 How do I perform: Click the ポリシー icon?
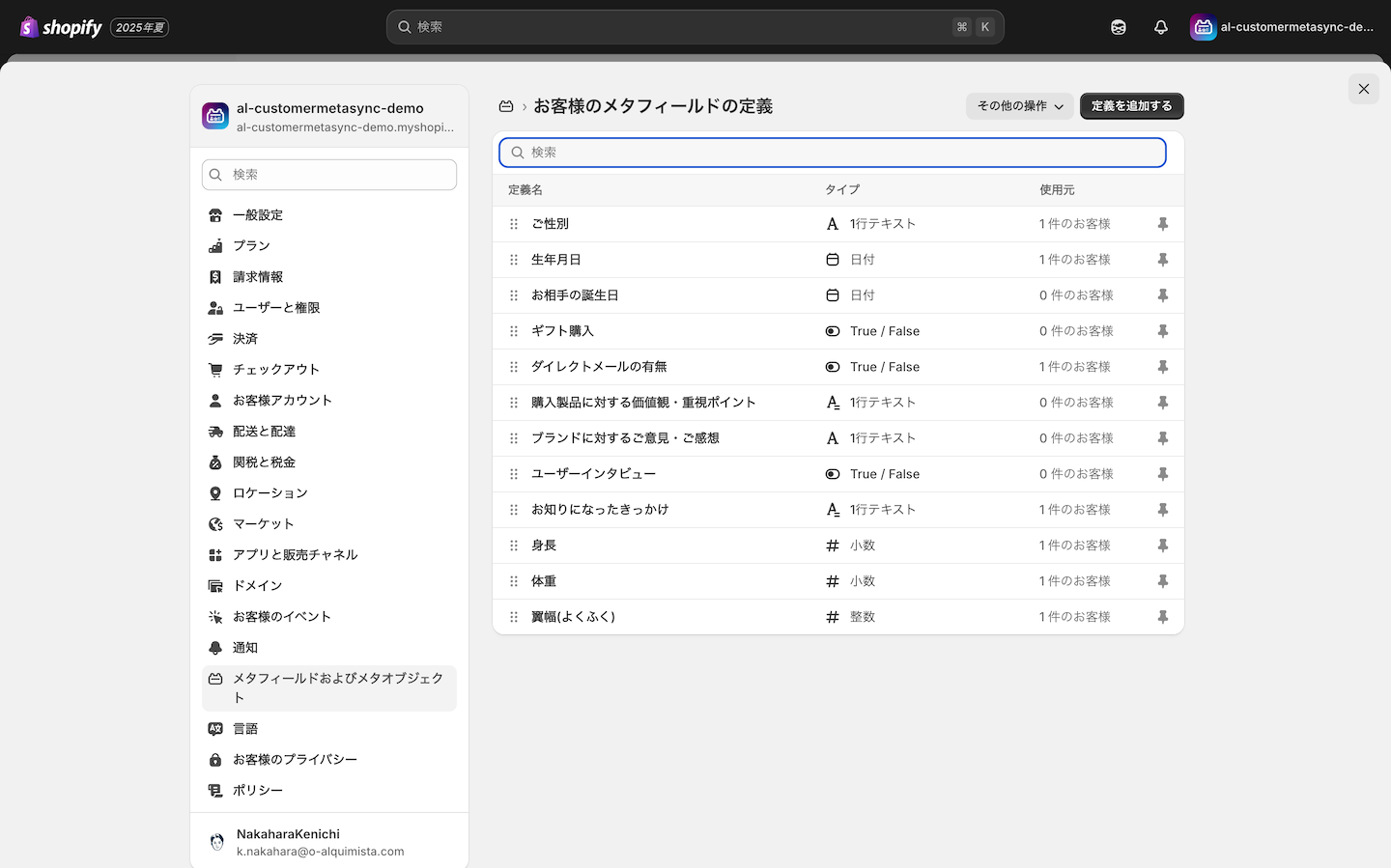215,791
